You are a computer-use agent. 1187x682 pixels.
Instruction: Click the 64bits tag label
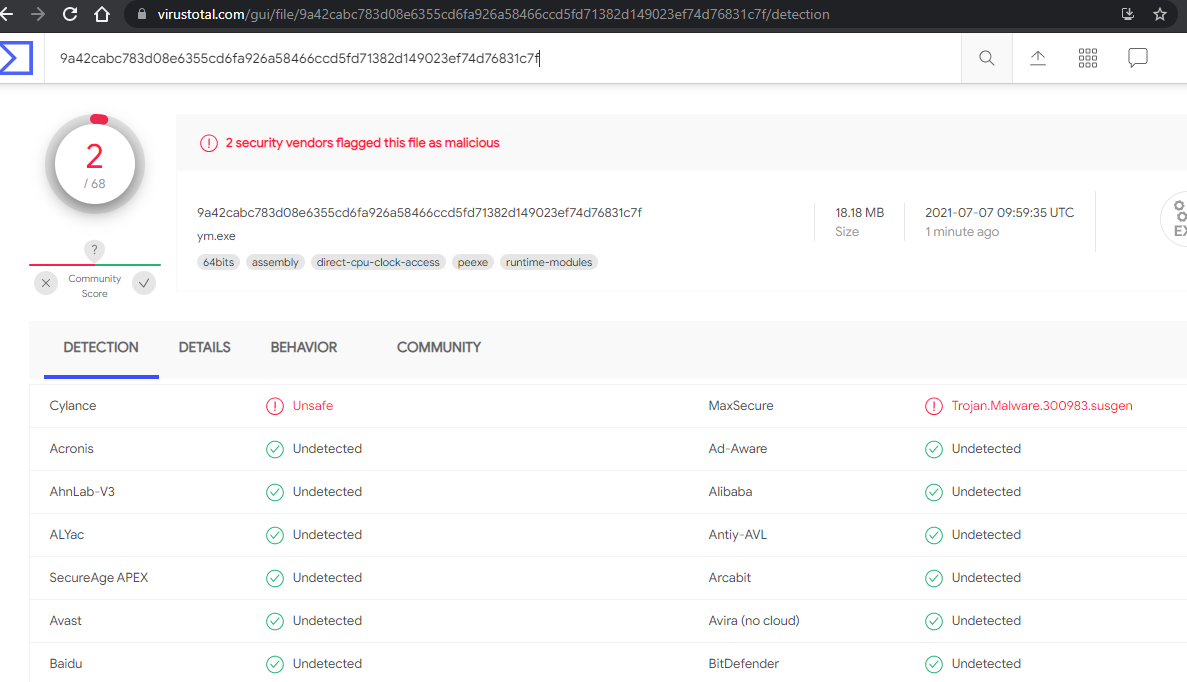(218, 261)
